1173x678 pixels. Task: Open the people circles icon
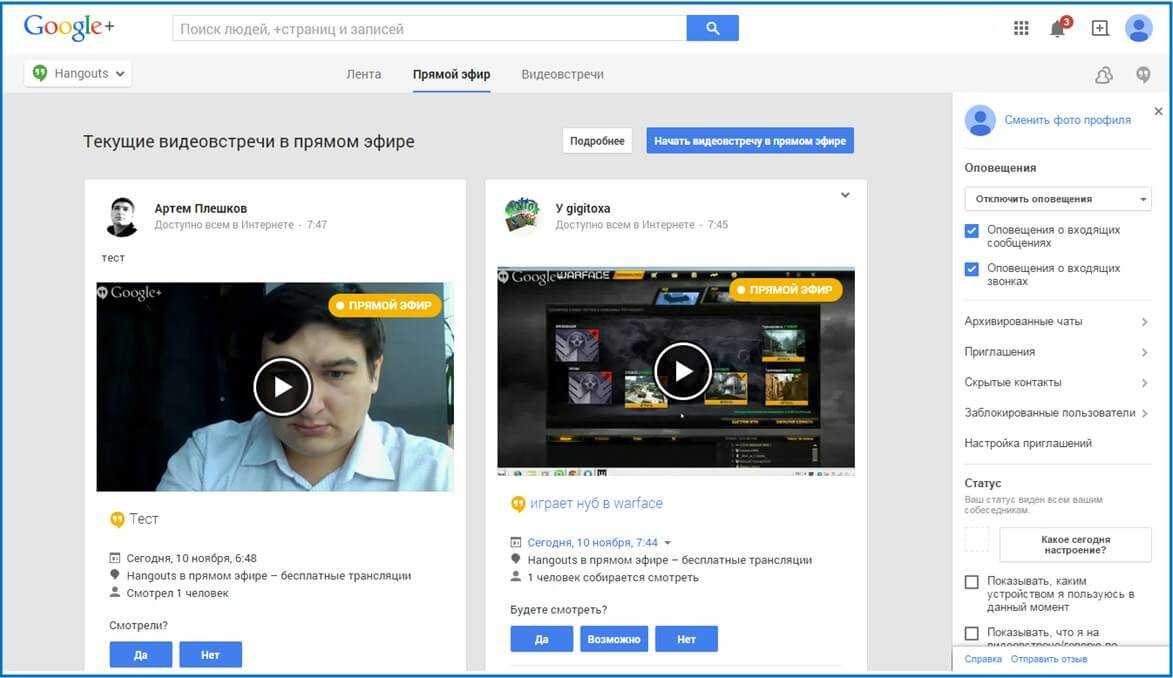[1104, 75]
